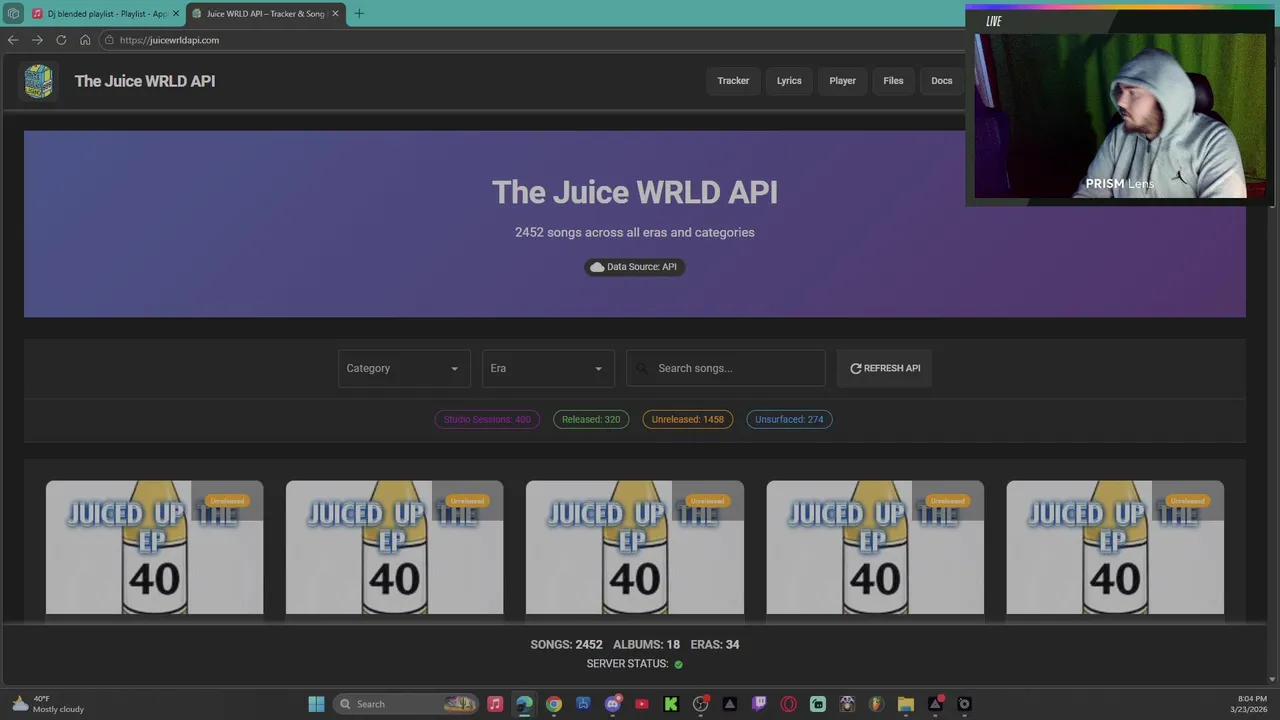Screen dimensions: 1280x720
Task: Launch Opera browser from the taskbar
Action: click(x=788, y=704)
